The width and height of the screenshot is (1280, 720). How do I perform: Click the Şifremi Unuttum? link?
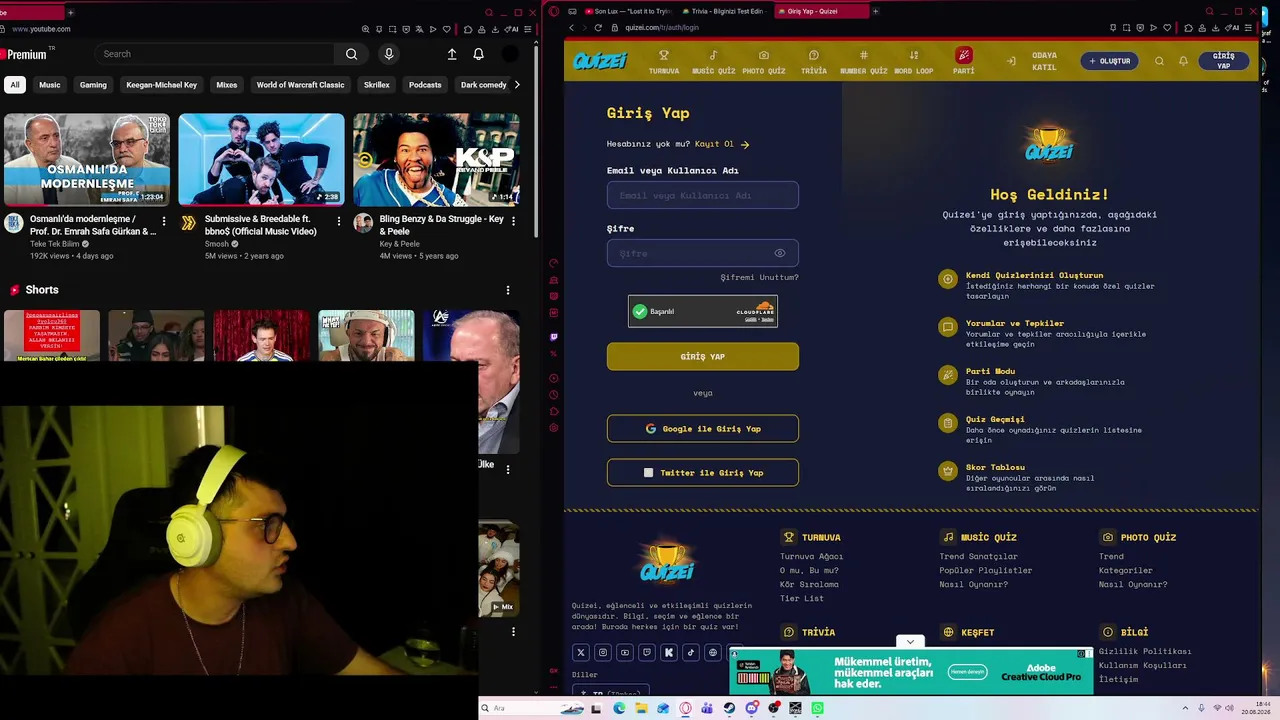759,277
